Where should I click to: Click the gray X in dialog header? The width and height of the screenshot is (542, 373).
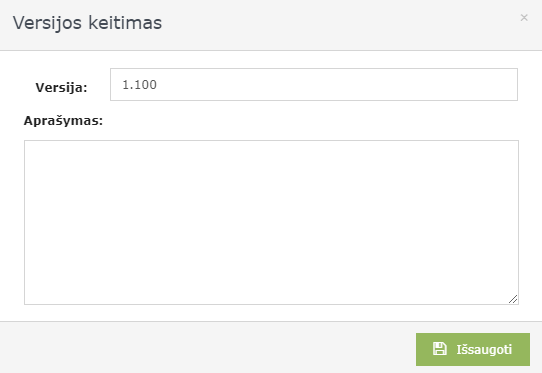pos(524,18)
